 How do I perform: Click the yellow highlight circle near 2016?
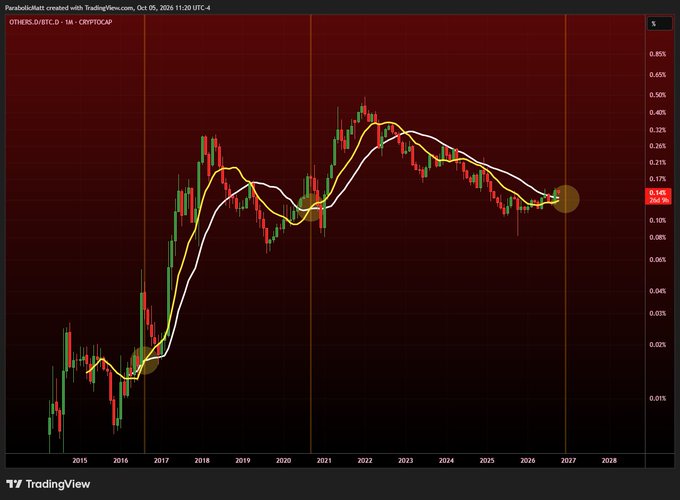[145, 360]
